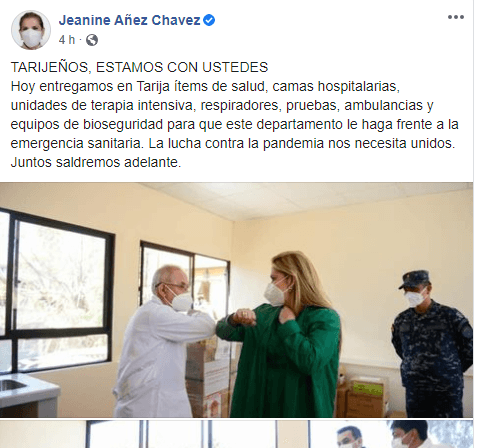Open the Jeanine Añez Chavez profile link
Viewport: 484px width, 448px height.
click(x=130, y=20)
